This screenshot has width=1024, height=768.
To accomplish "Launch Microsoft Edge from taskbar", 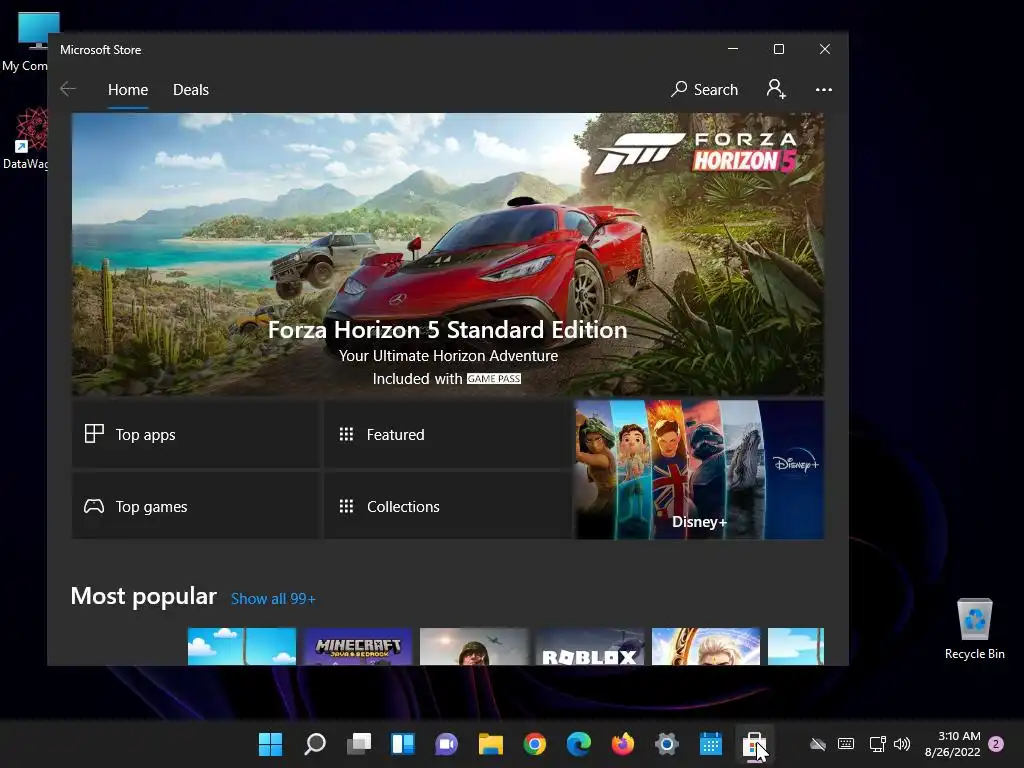I will point(579,744).
